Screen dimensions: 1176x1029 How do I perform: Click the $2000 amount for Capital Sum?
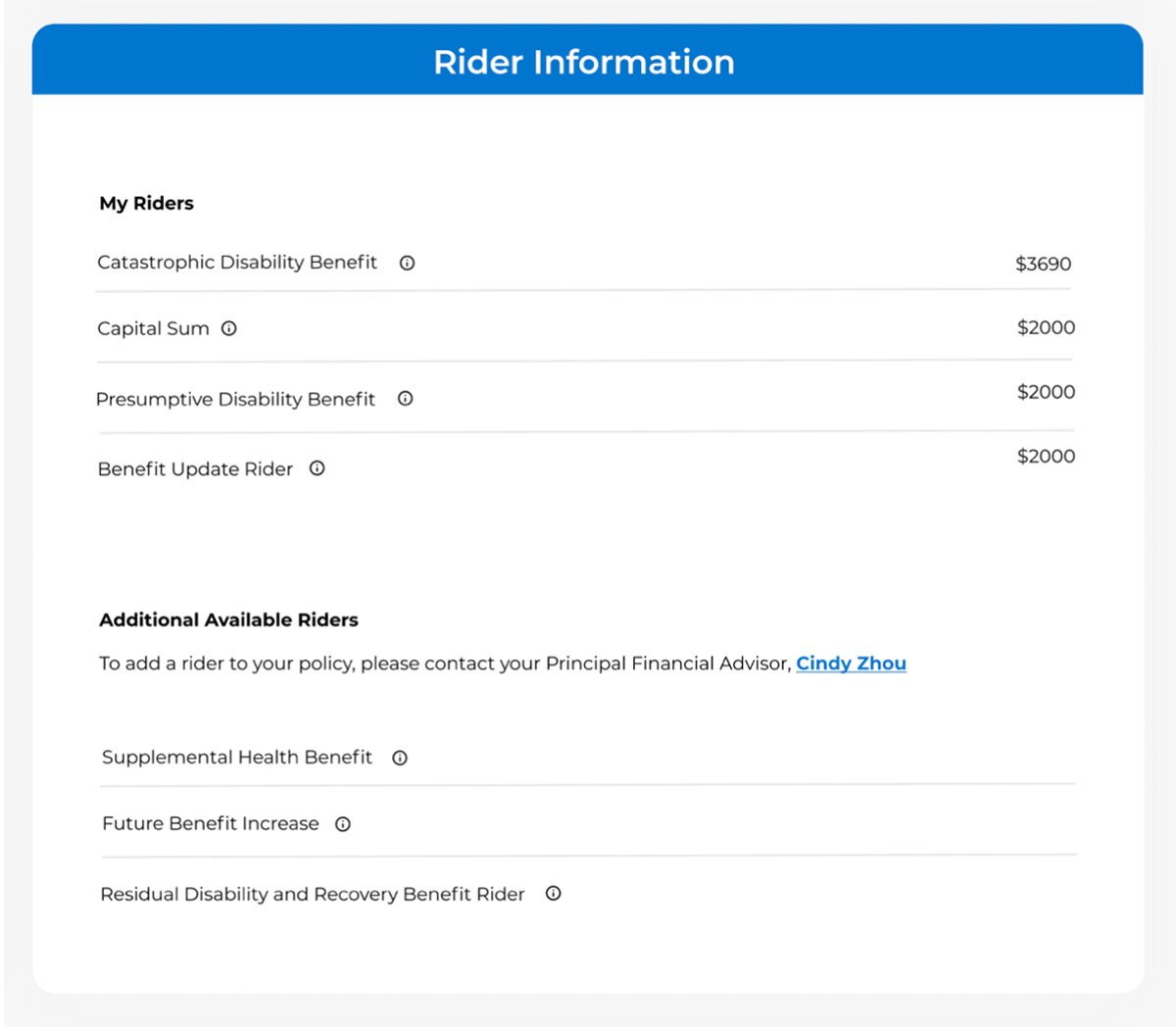(1046, 327)
